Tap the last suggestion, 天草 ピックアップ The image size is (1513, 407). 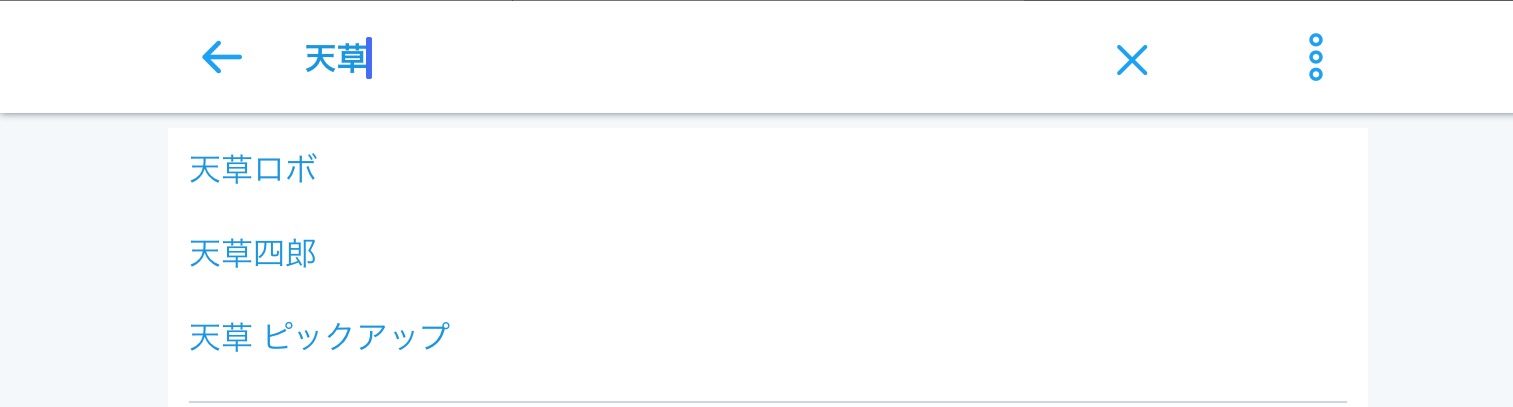click(x=319, y=337)
